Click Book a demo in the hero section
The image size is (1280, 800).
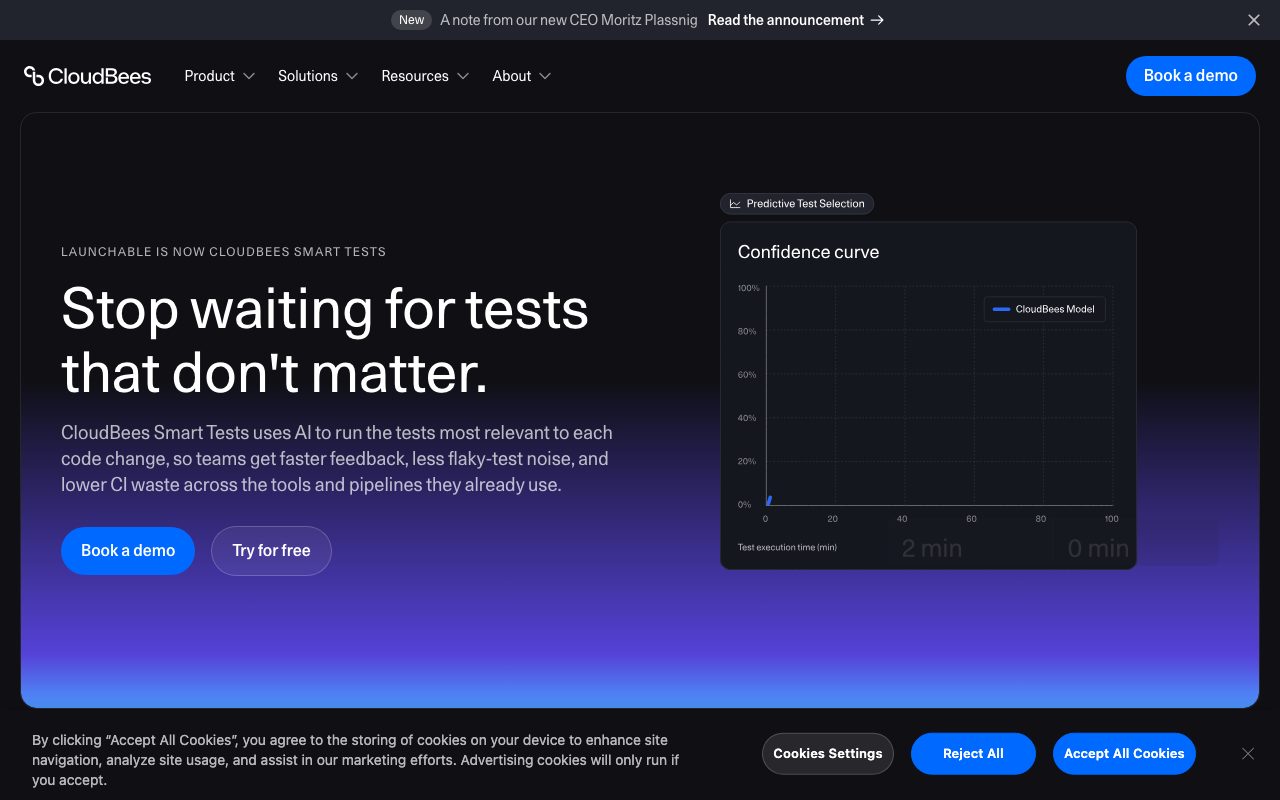[128, 551]
